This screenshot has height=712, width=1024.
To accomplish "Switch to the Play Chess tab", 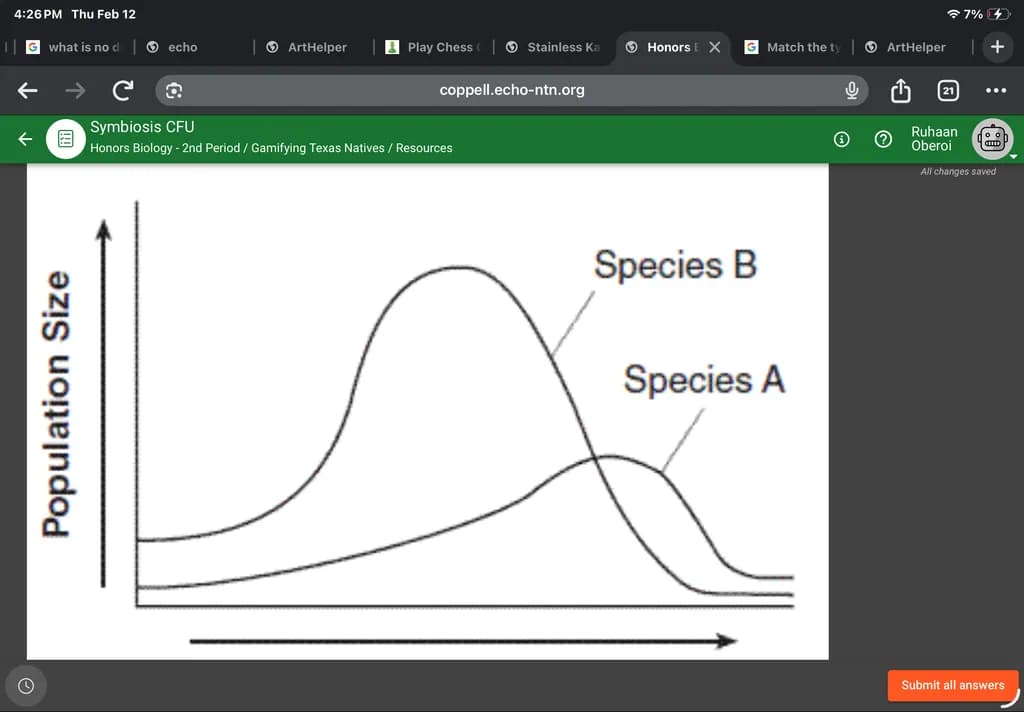I will click(x=434, y=47).
